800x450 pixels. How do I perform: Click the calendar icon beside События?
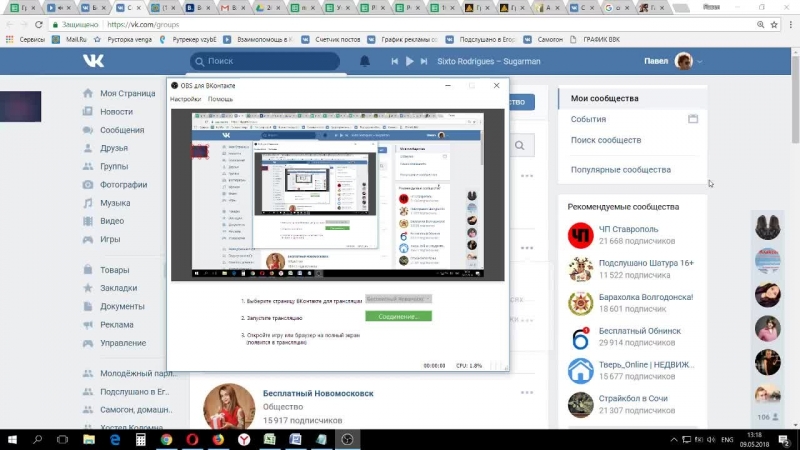point(693,119)
